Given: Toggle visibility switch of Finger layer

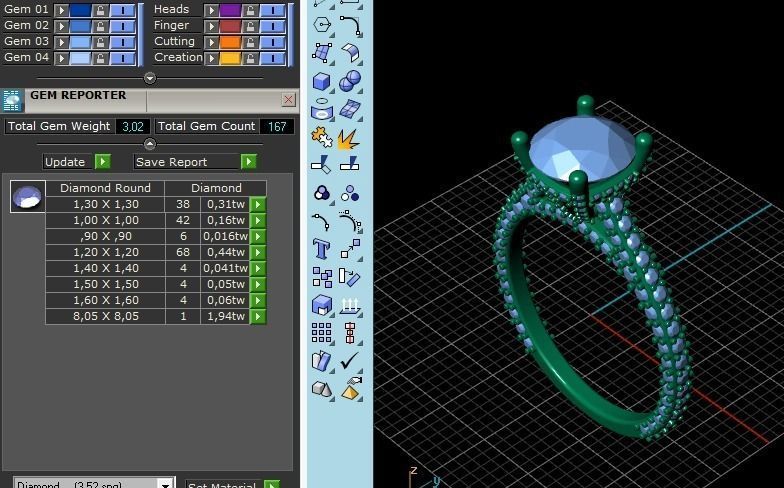Looking at the screenshot, I should click(272, 26).
